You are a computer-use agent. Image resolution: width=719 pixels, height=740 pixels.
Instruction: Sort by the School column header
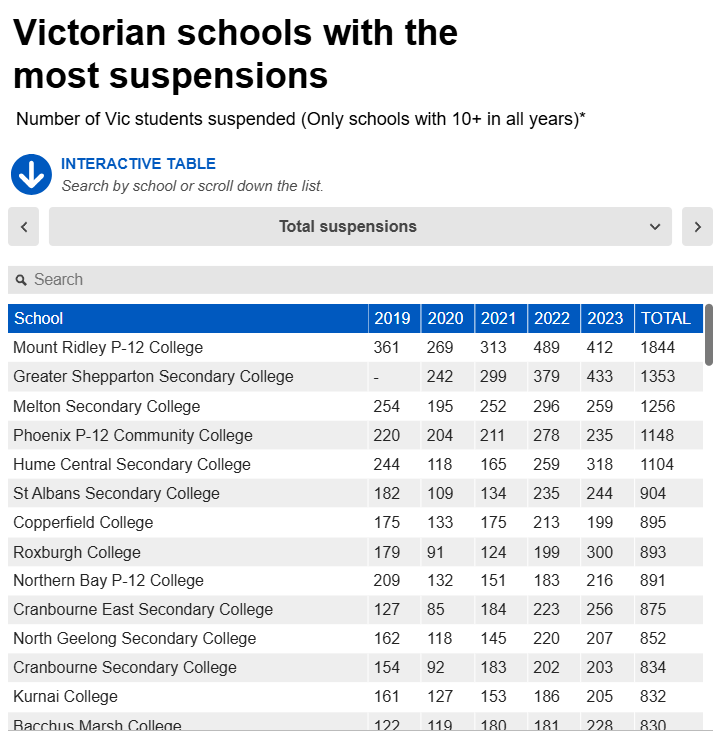(188, 319)
